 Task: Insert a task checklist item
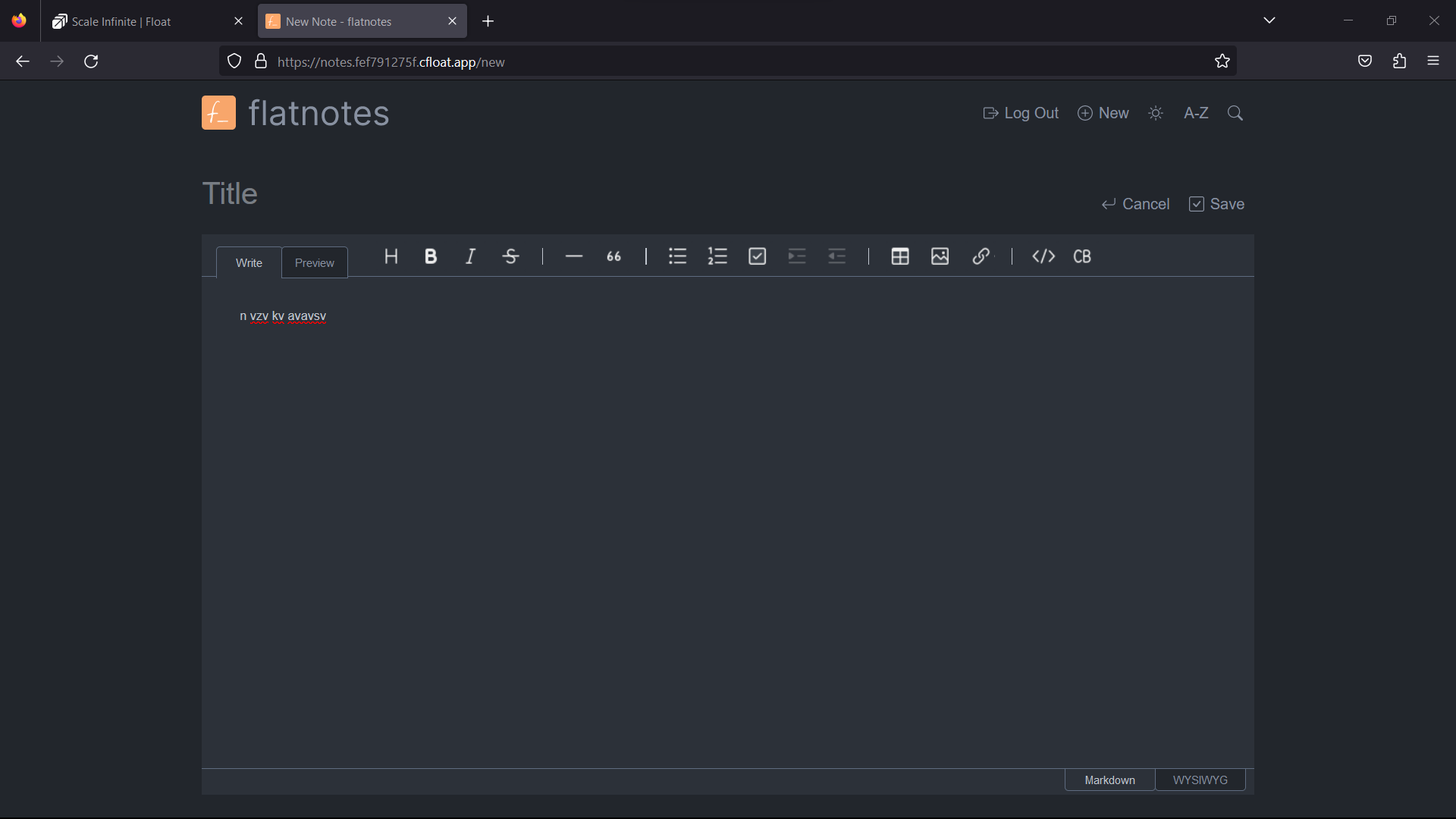coord(758,256)
